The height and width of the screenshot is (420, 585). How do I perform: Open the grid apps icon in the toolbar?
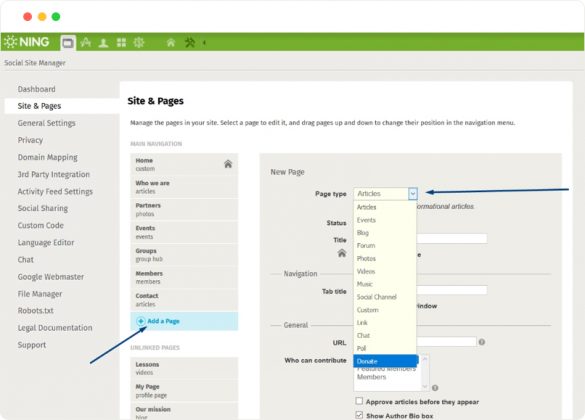tap(121, 43)
